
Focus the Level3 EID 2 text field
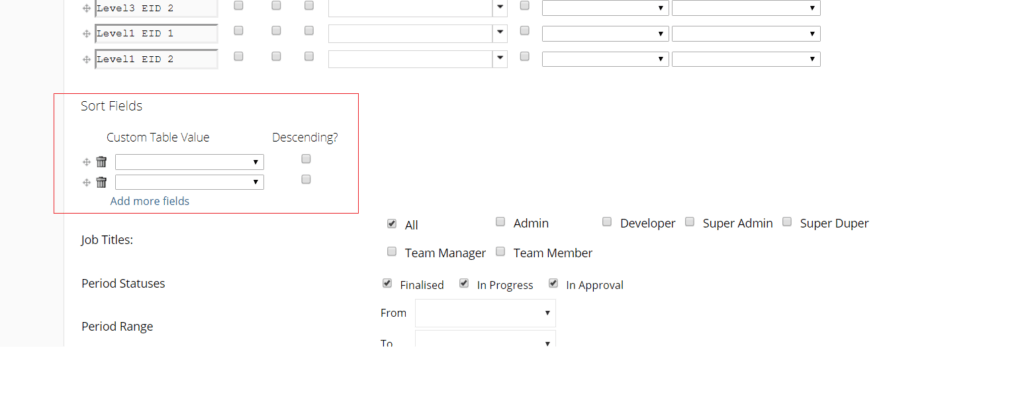click(x=156, y=8)
